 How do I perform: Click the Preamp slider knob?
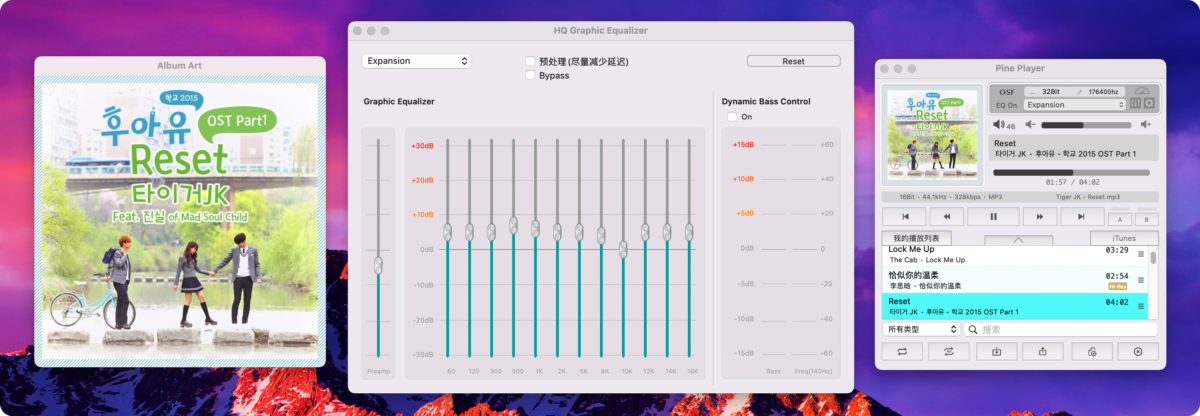coord(378,264)
